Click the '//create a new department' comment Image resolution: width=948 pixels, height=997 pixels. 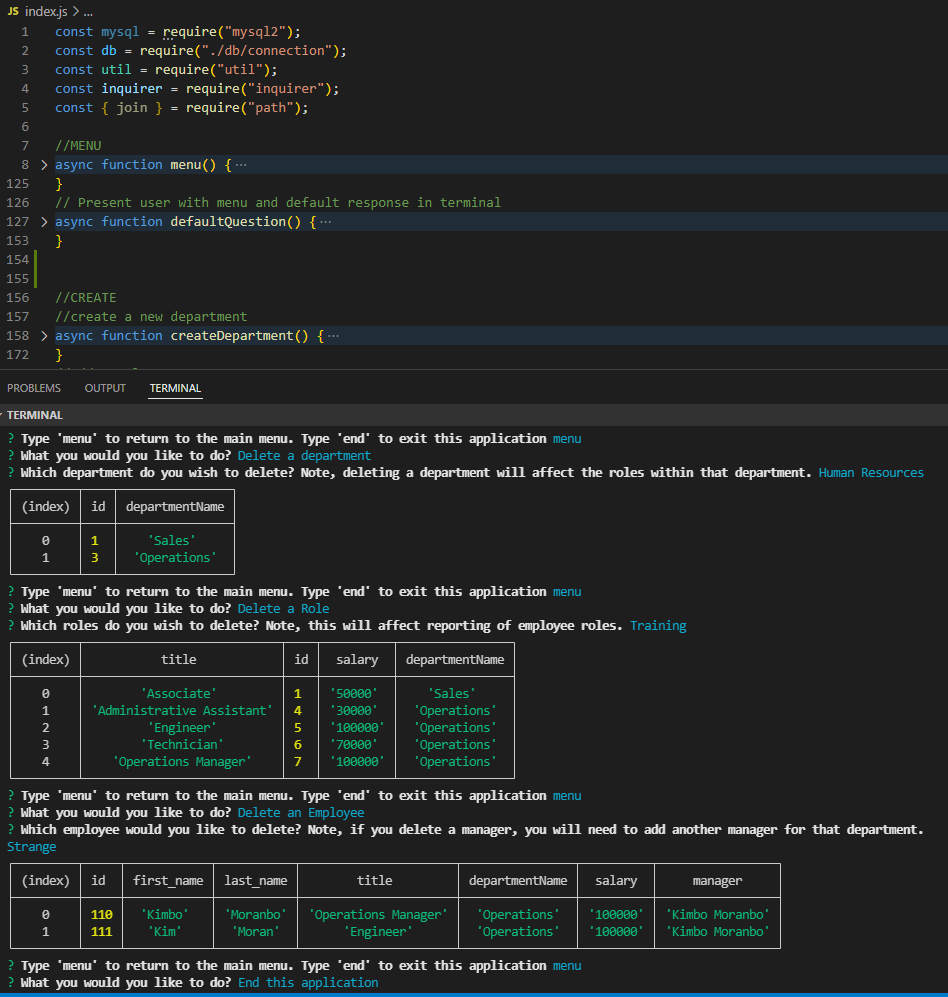tap(151, 317)
